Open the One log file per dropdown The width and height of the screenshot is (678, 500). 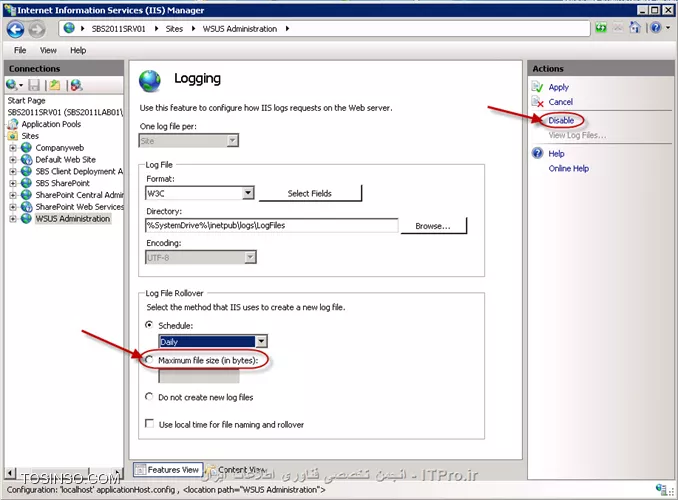point(233,141)
